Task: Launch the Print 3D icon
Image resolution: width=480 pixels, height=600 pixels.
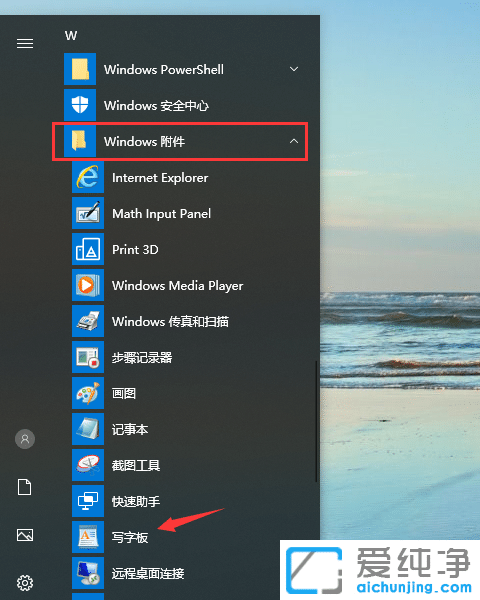Action: [x=88, y=249]
